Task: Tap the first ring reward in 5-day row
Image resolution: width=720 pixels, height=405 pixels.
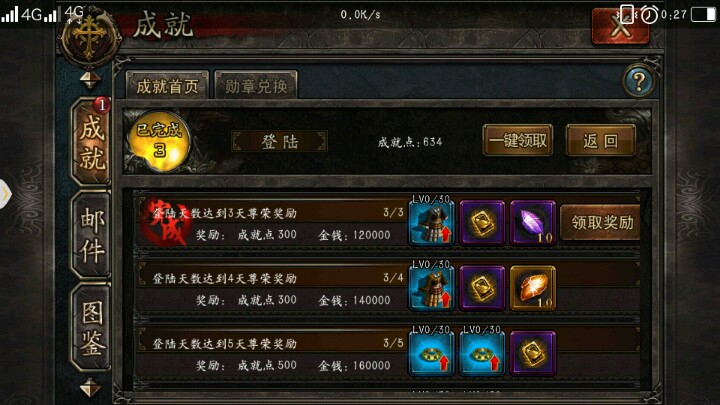Action: (432, 354)
